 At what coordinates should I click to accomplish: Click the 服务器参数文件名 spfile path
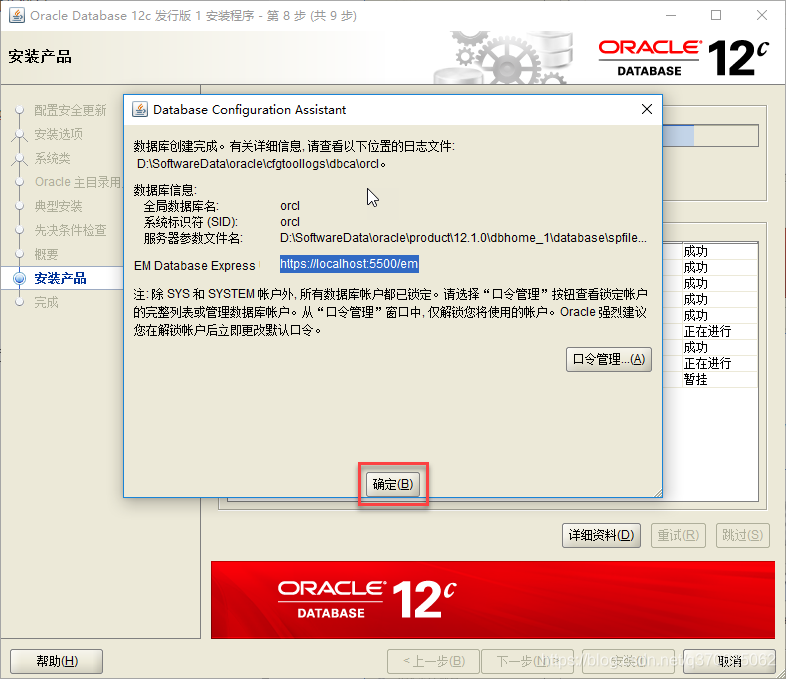point(463,238)
